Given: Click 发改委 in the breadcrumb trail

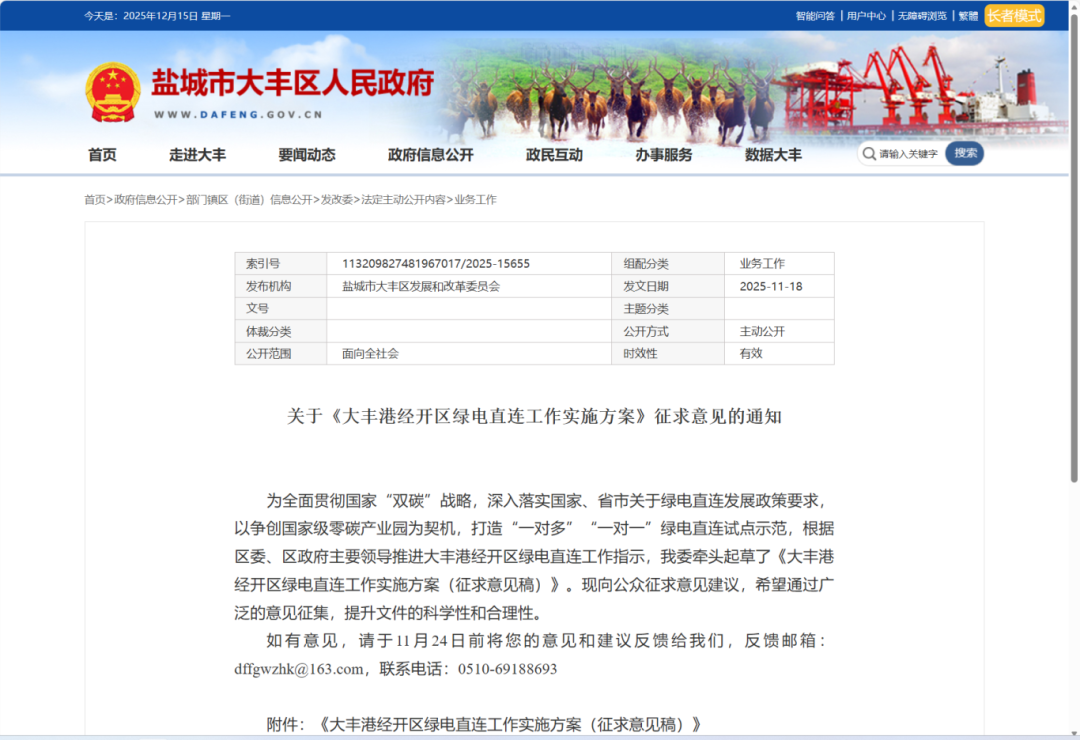Looking at the screenshot, I should [337, 199].
